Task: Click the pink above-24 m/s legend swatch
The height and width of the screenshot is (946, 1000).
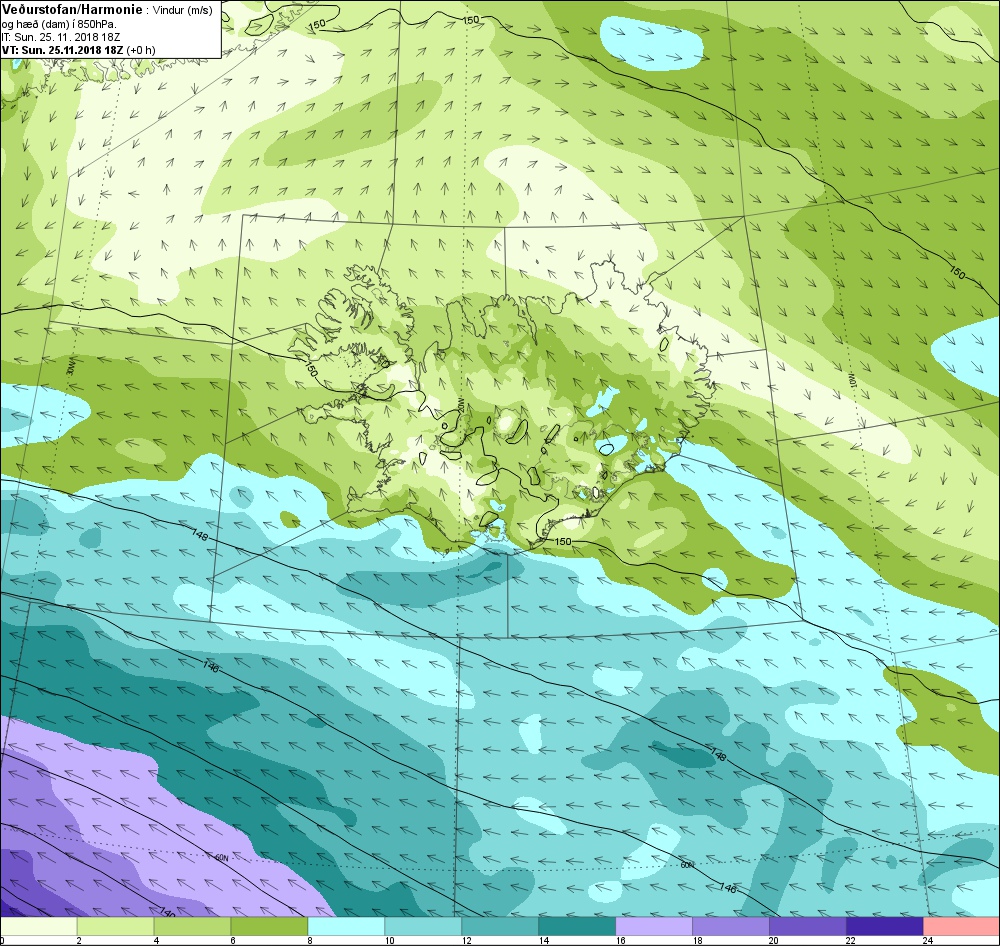Action: pyautogui.click(x=962, y=926)
